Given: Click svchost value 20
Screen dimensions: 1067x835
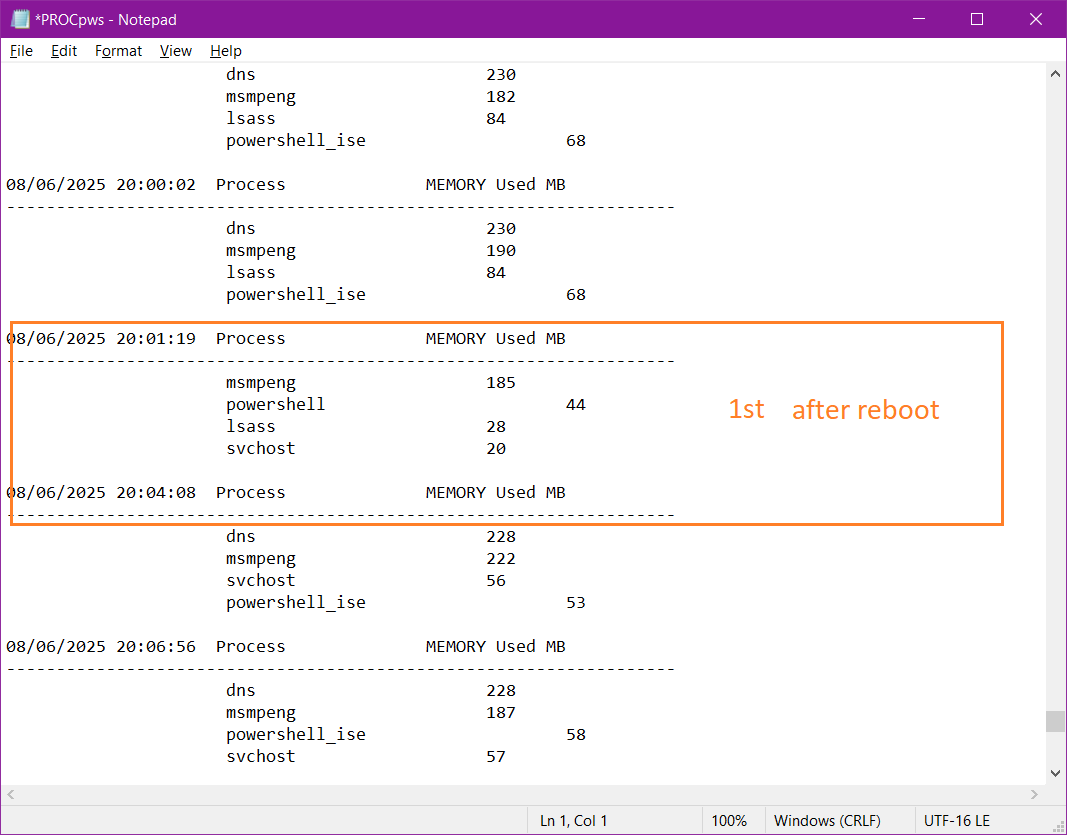Looking at the screenshot, I should pyautogui.click(x=496, y=448).
